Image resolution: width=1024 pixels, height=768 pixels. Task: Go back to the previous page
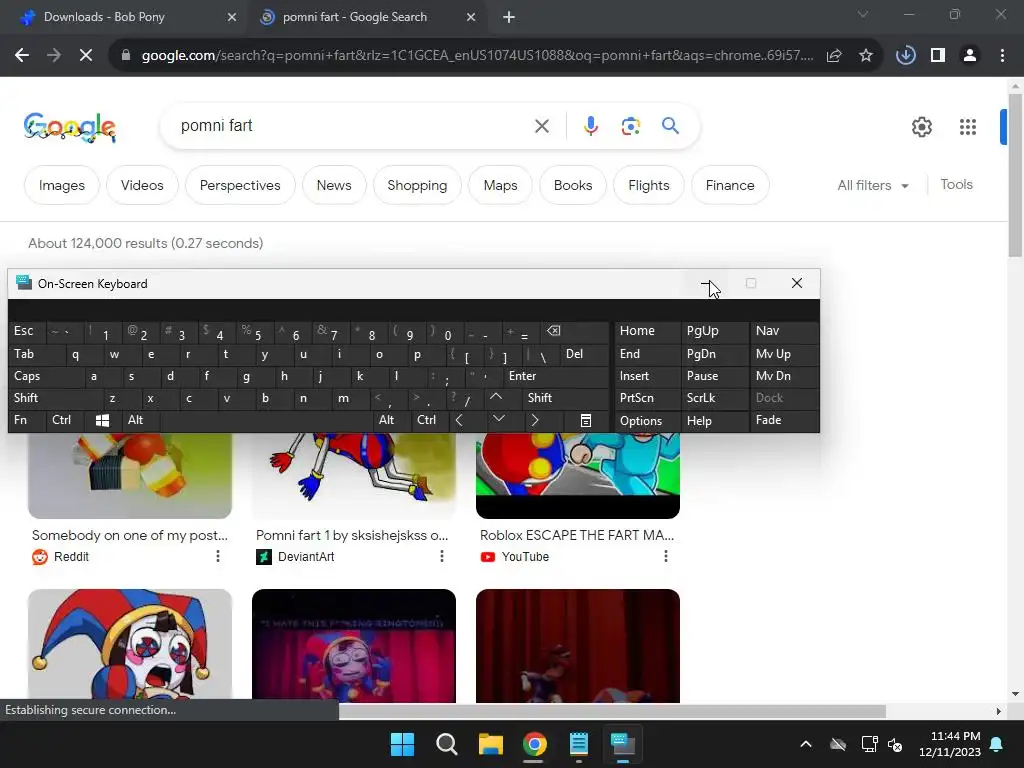coord(22,56)
